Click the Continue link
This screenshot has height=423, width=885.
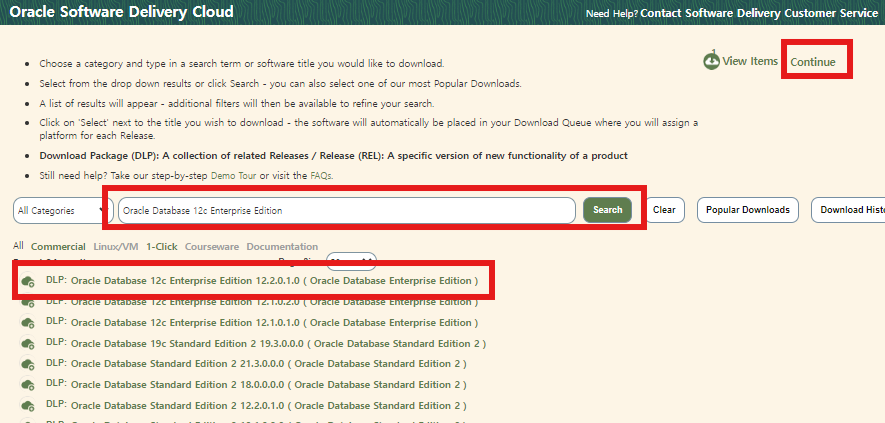[813, 62]
